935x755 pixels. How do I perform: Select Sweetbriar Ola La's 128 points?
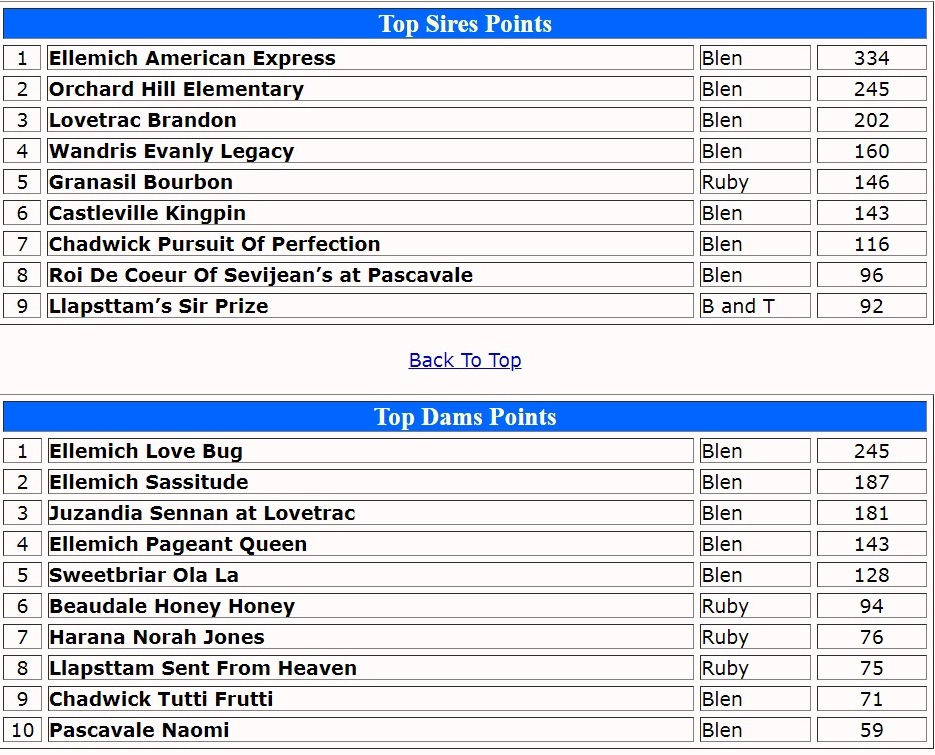coord(871,575)
